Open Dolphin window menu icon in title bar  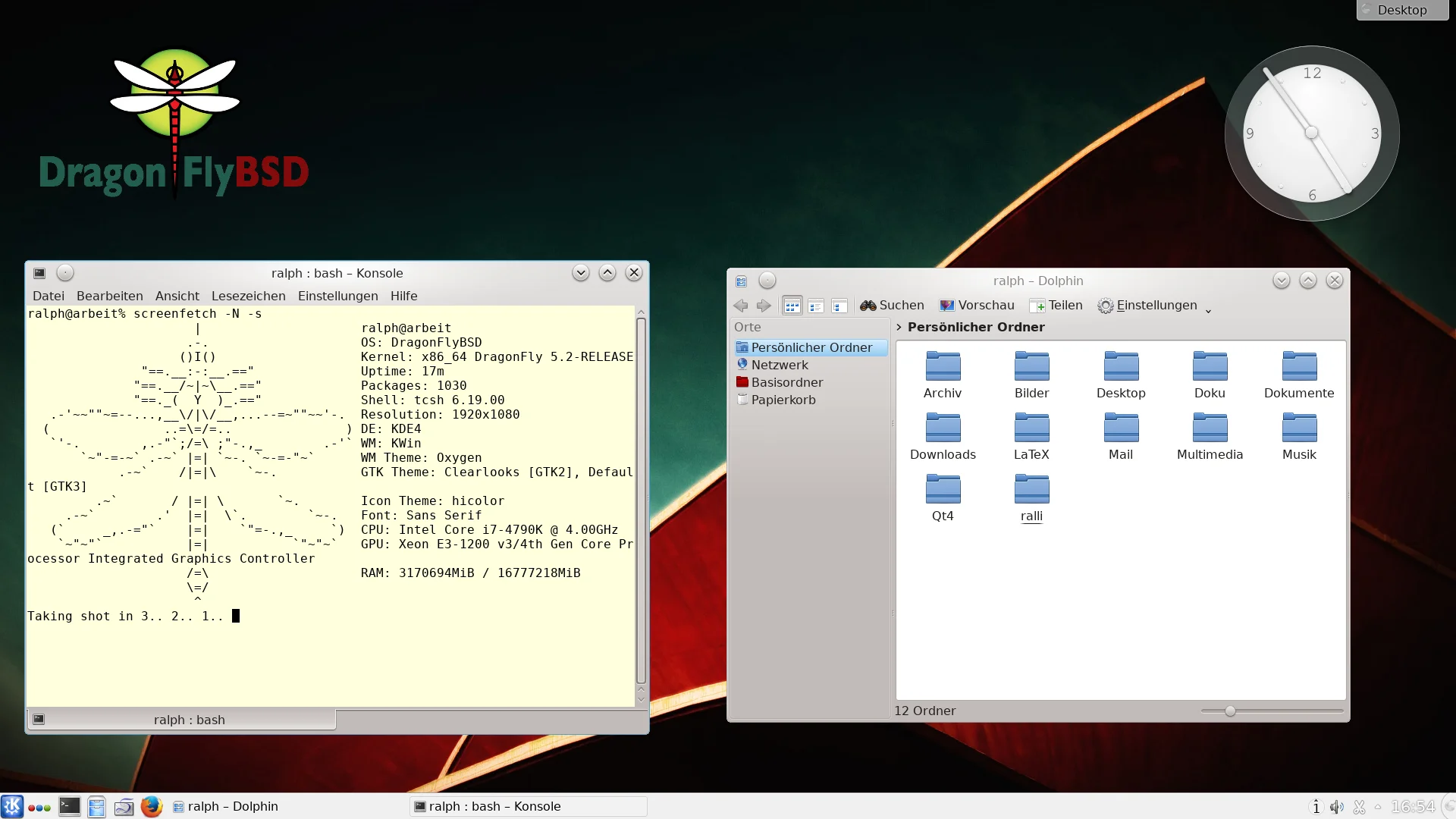point(742,281)
